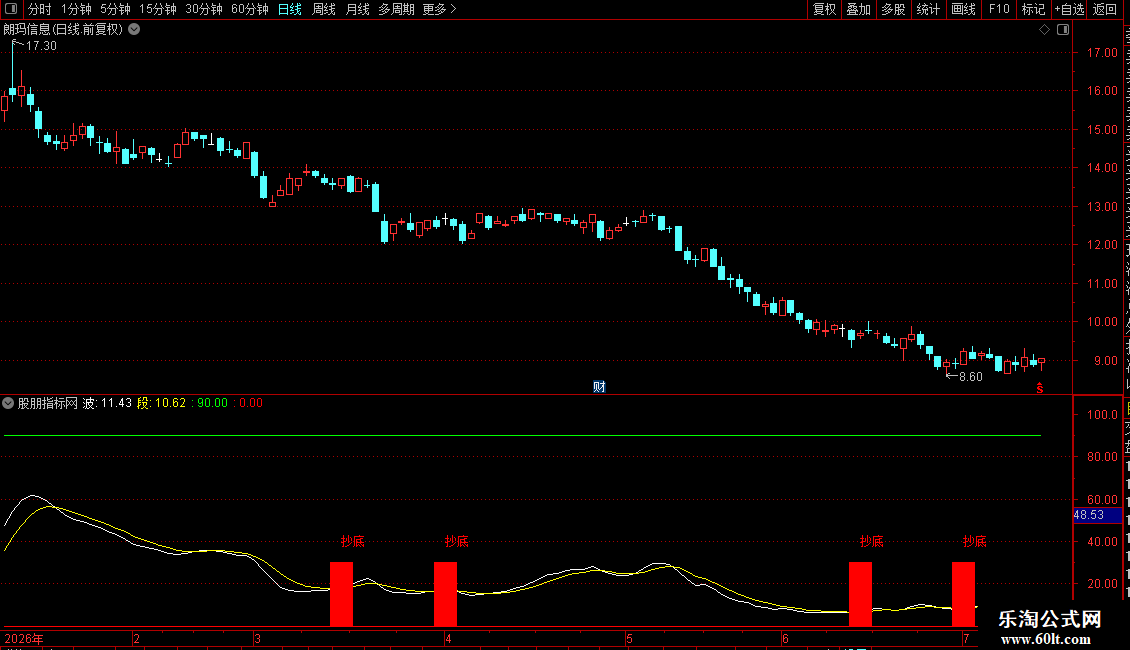Click the diamond icon in chart corner
Image resolution: width=1130 pixels, height=650 pixels.
[1044, 30]
